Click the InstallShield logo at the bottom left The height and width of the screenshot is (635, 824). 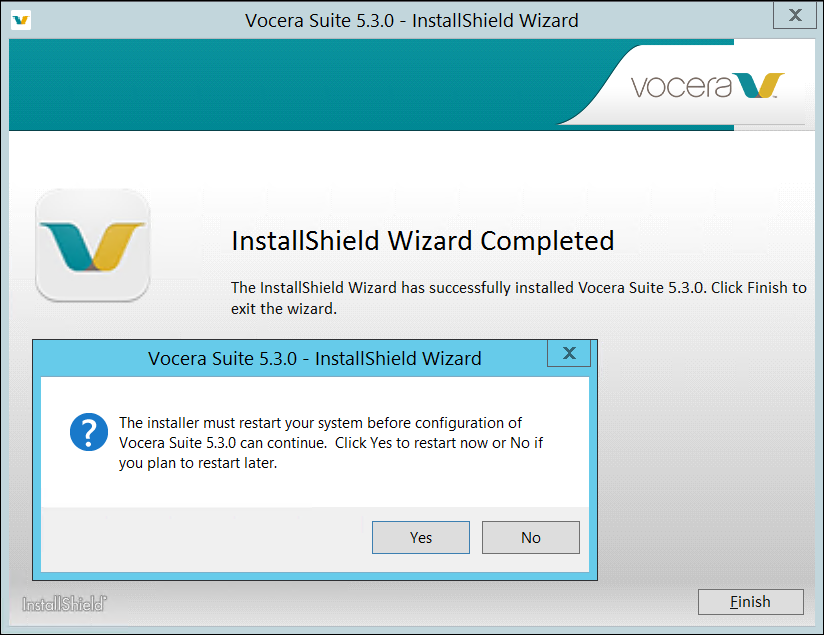pyautogui.click(x=65, y=603)
